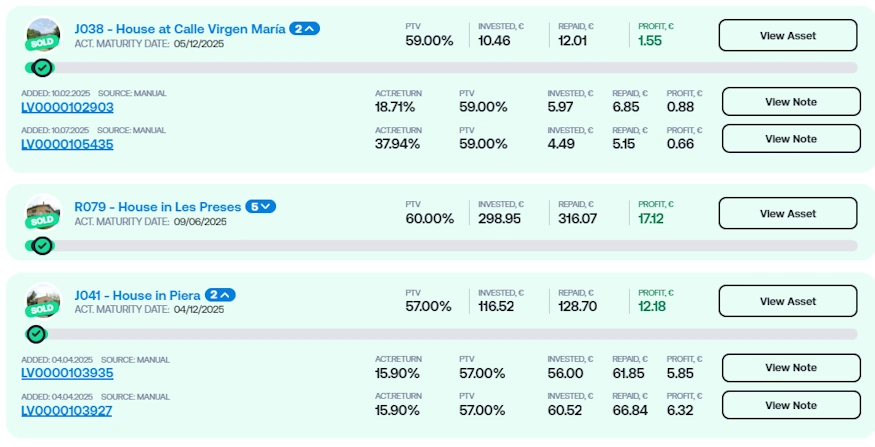Open note link LV0000103935
The height and width of the screenshot is (447, 875).
tap(67, 373)
